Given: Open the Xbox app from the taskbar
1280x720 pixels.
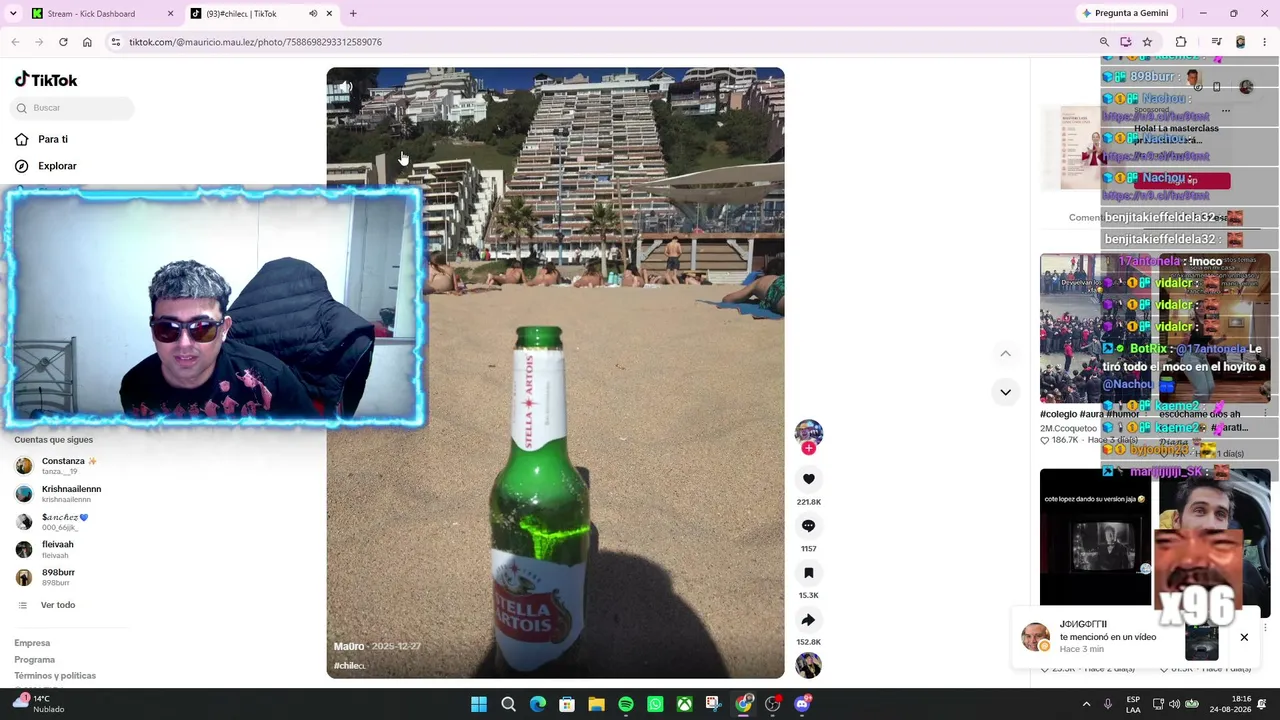Looking at the screenshot, I should point(684,704).
